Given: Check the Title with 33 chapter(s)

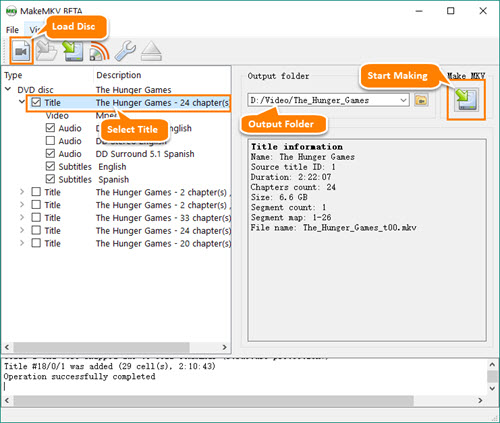Looking at the screenshot, I should (36, 218).
